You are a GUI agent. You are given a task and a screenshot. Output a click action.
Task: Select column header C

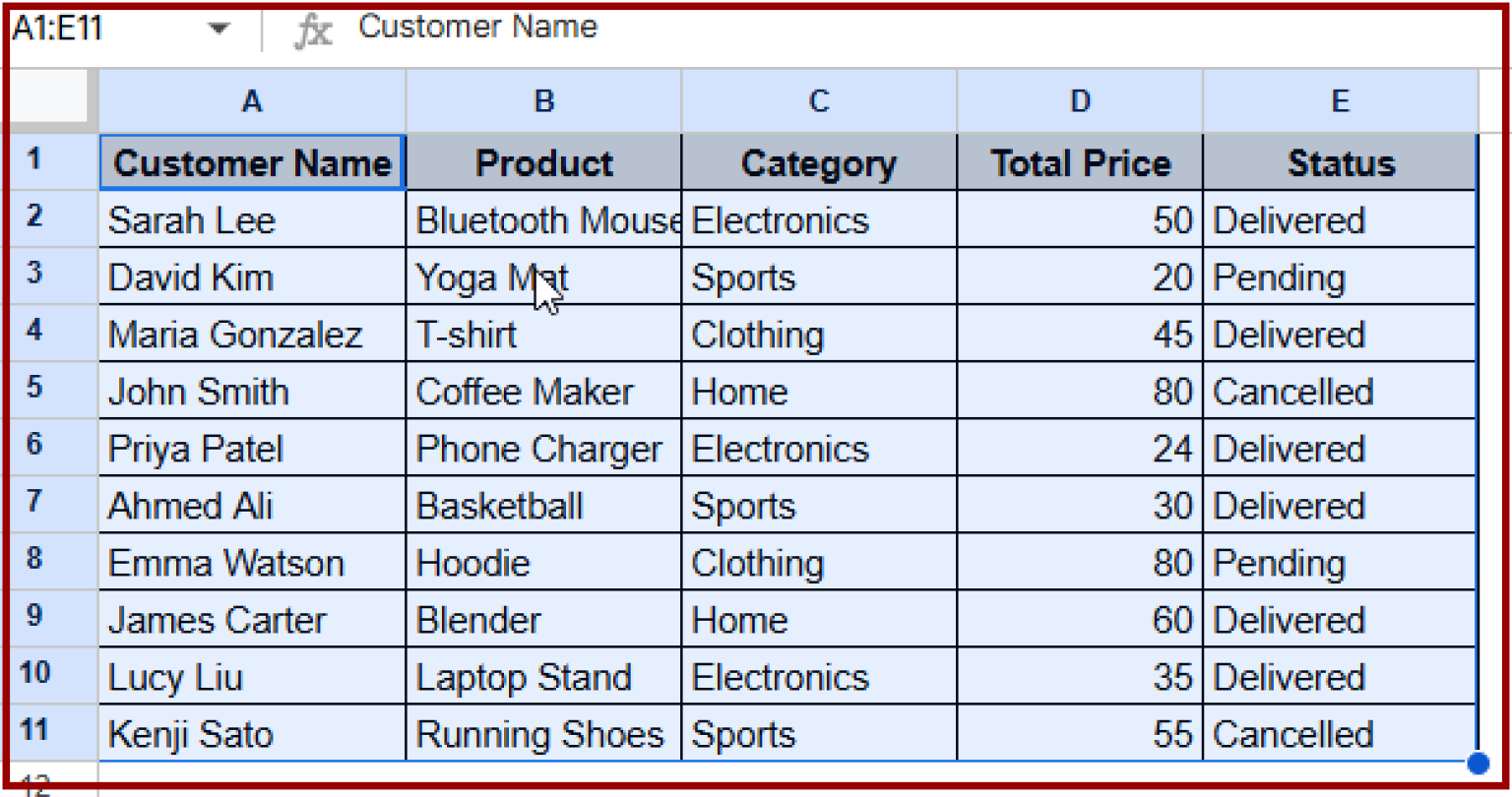click(x=819, y=100)
